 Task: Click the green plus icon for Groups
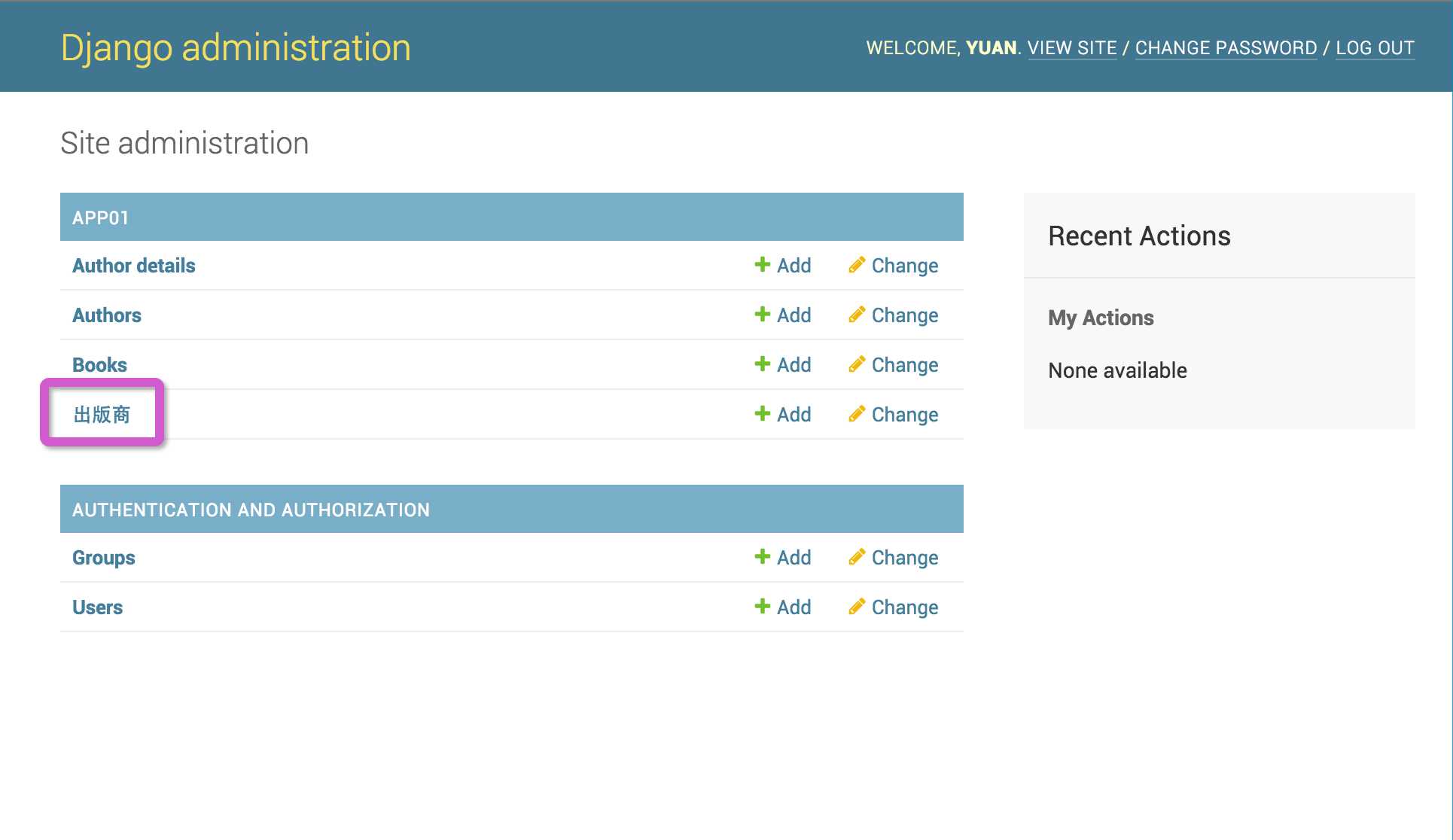(762, 556)
